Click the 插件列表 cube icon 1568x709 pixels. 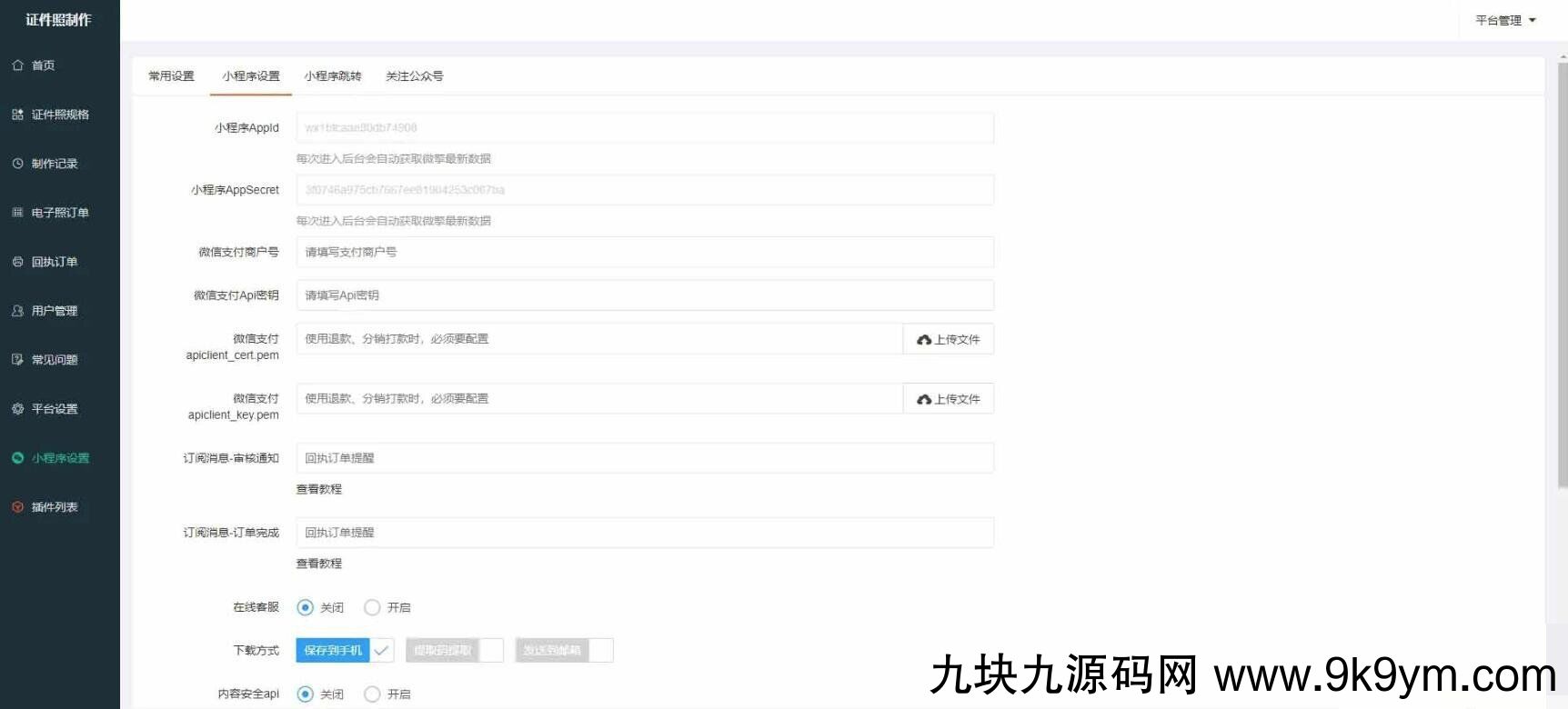(17, 507)
